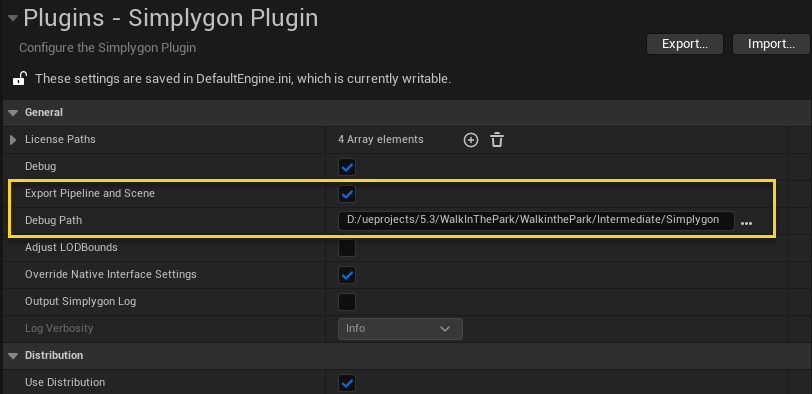Expand the License Paths array
Image resolution: width=812 pixels, height=394 pixels.
(13, 140)
